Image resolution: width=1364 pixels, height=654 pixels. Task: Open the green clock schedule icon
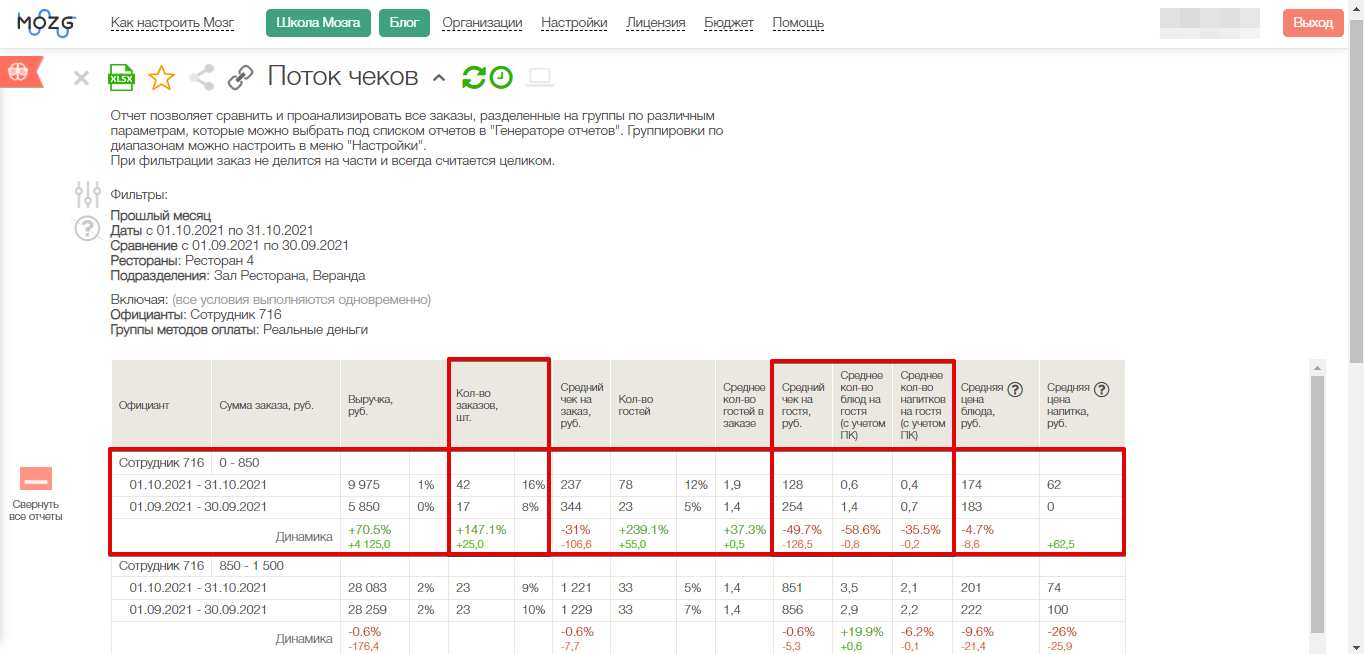click(501, 77)
